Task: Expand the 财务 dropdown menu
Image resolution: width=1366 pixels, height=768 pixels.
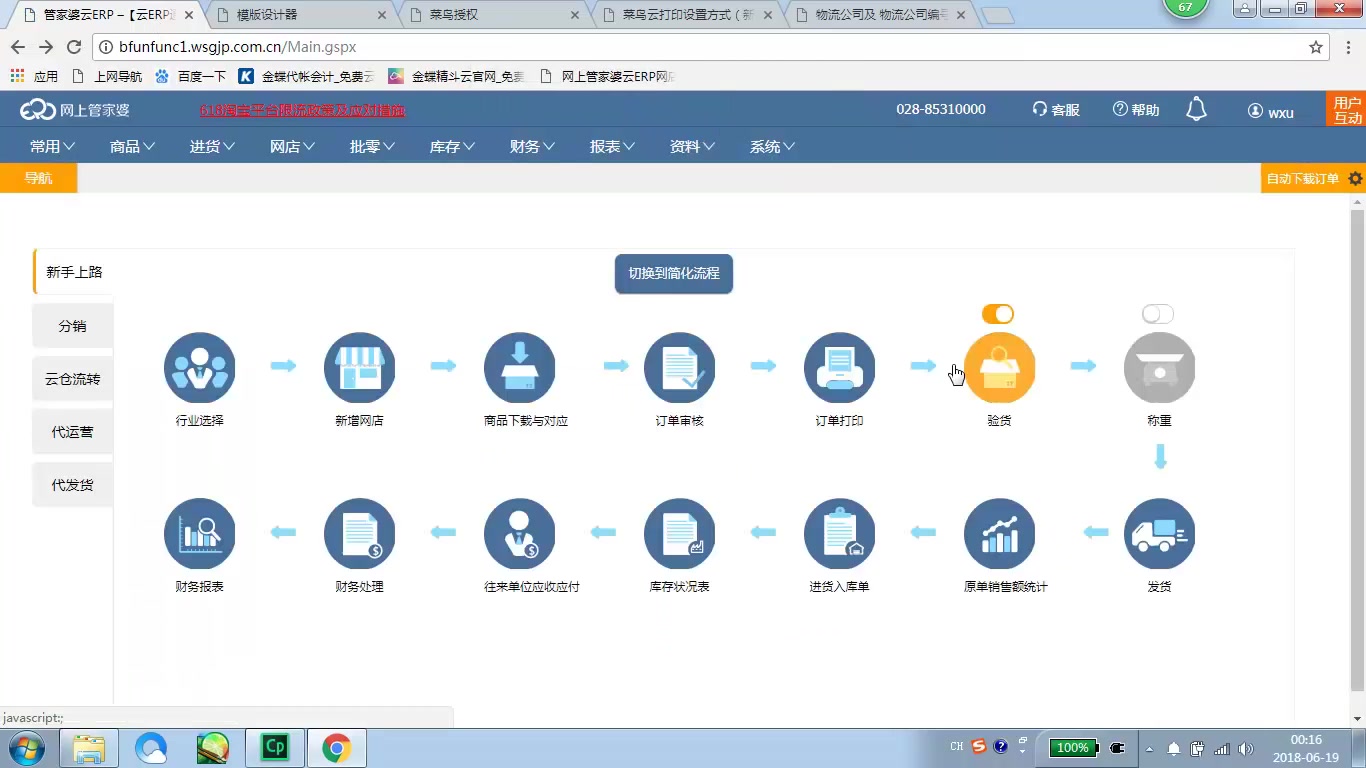Action: [533, 146]
